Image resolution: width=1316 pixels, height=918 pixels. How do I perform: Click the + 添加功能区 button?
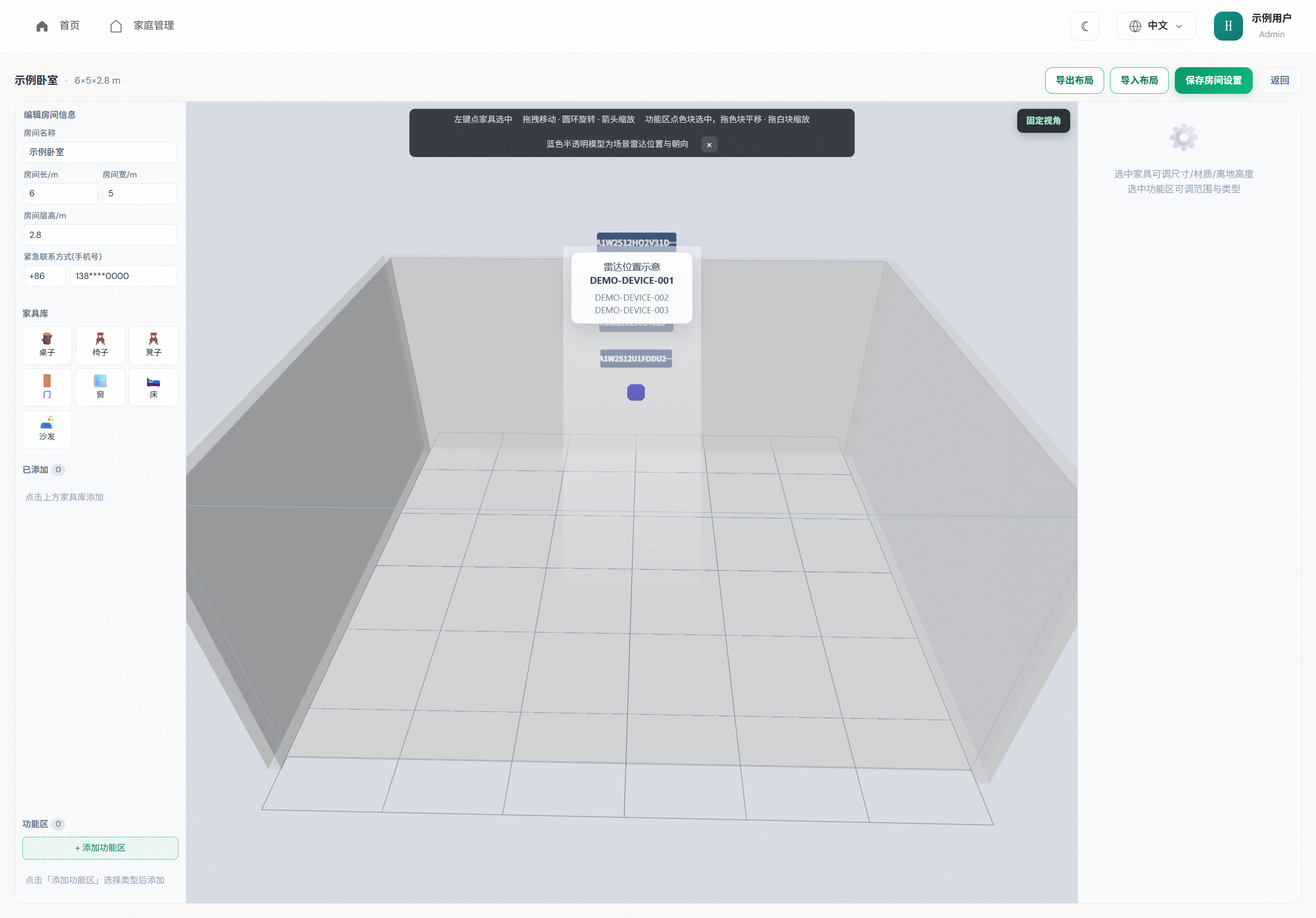coord(100,847)
